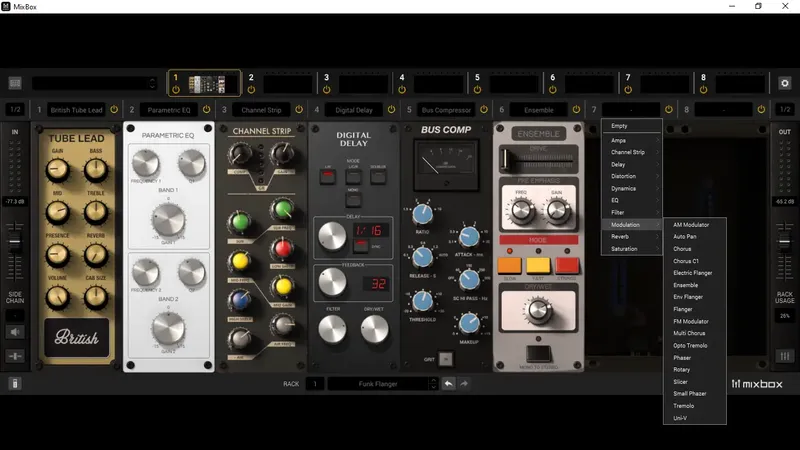800x450 pixels.
Task: Toggle power for rack slot 6
Action: 553,89
